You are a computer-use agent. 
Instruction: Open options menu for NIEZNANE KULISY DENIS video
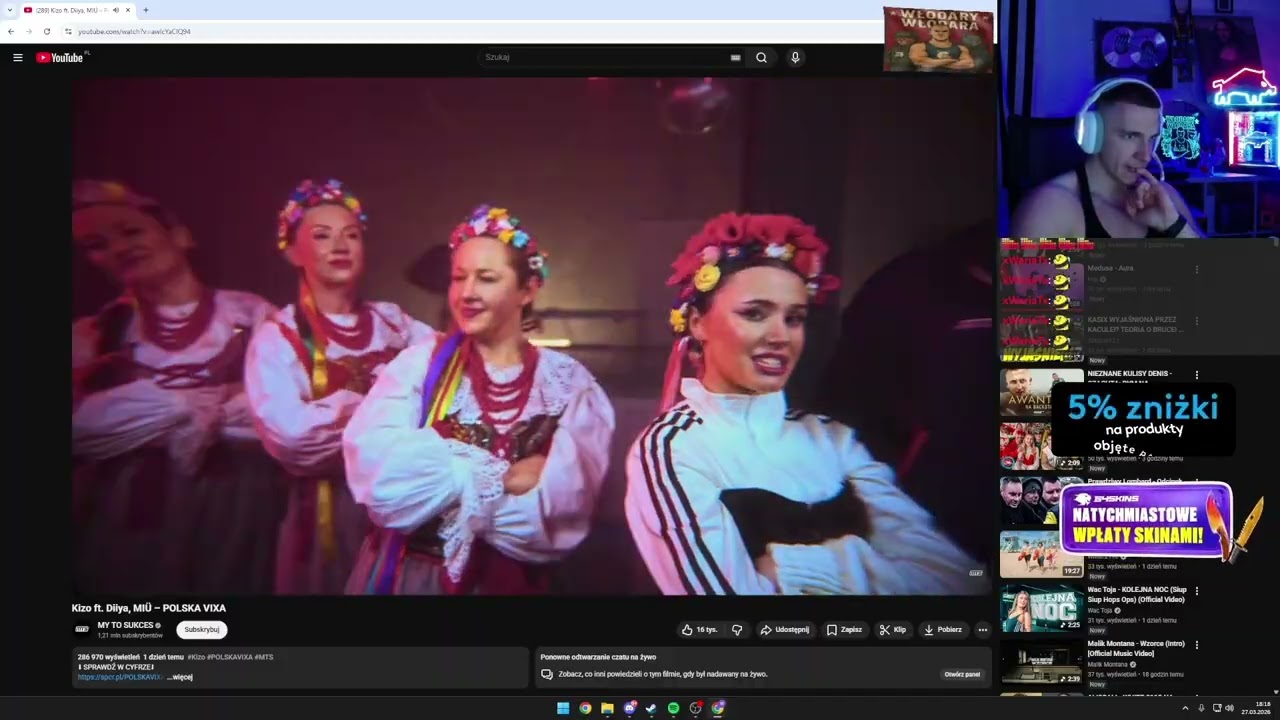click(x=1197, y=375)
